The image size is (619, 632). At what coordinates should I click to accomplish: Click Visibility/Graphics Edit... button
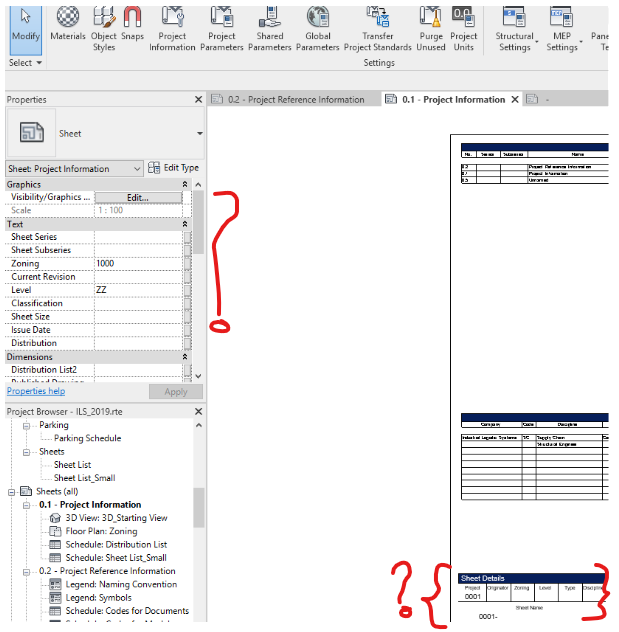pos(138,198)
